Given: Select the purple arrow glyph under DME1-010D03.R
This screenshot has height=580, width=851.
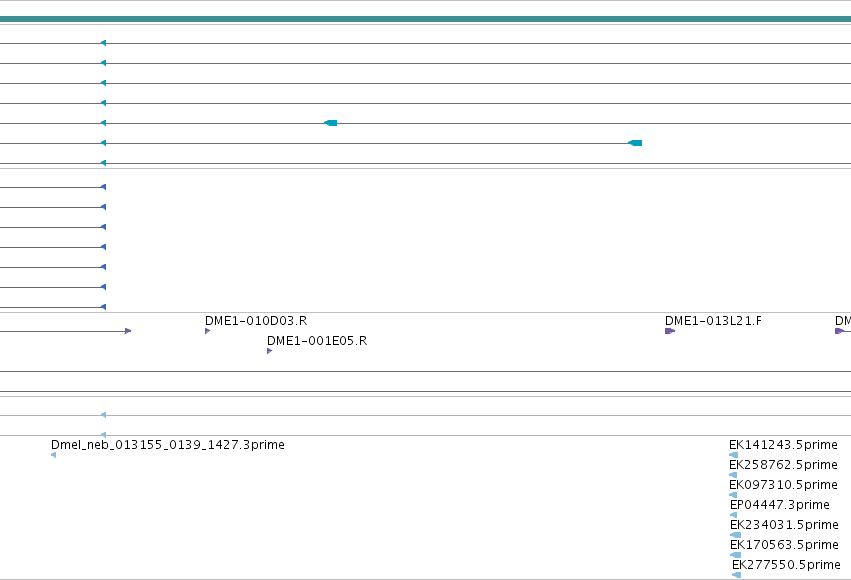Looking at the screenshot, I should [x=207, y=331].
